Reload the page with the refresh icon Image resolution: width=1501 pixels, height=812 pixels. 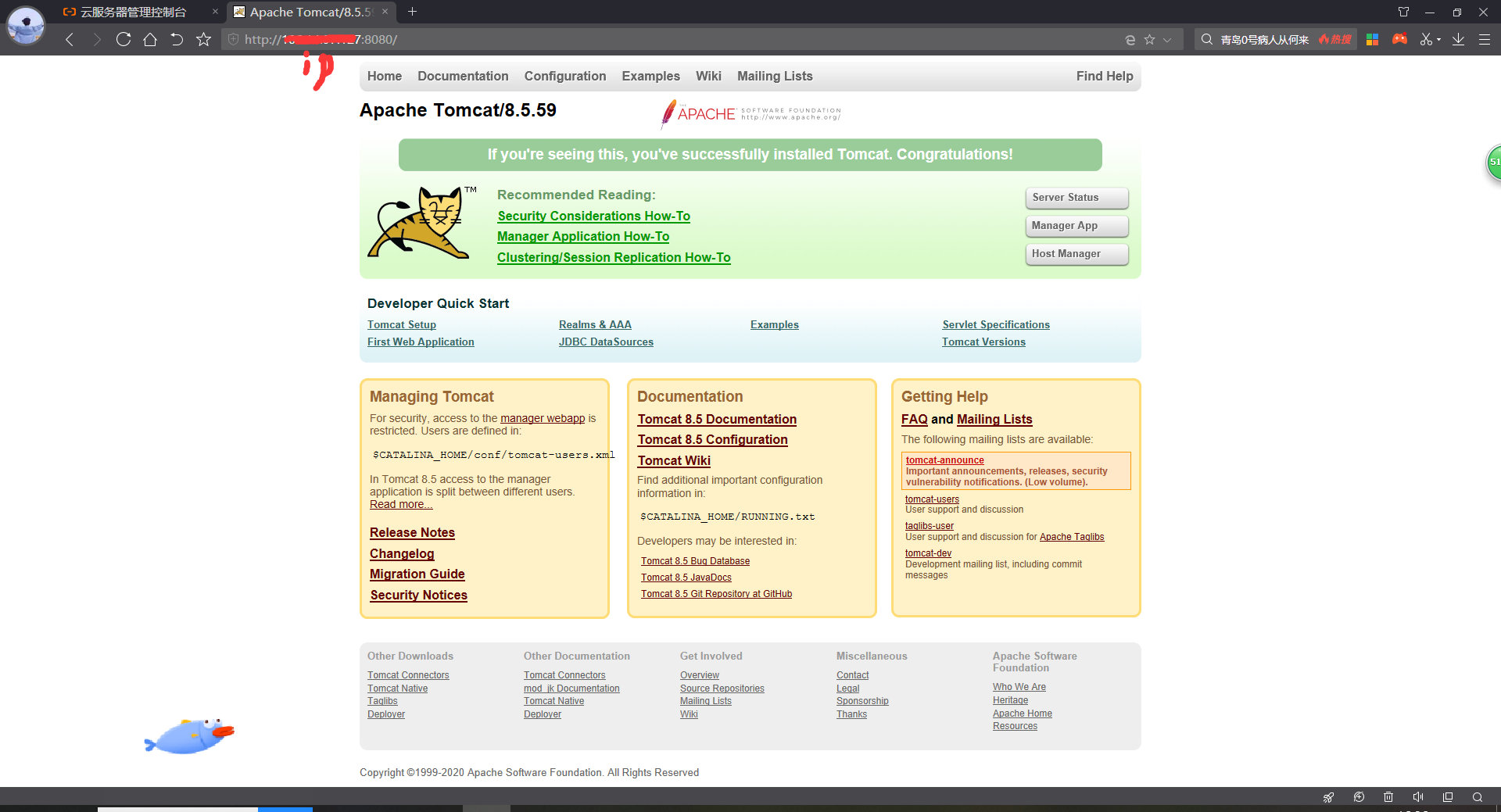[x=124, y=39]
